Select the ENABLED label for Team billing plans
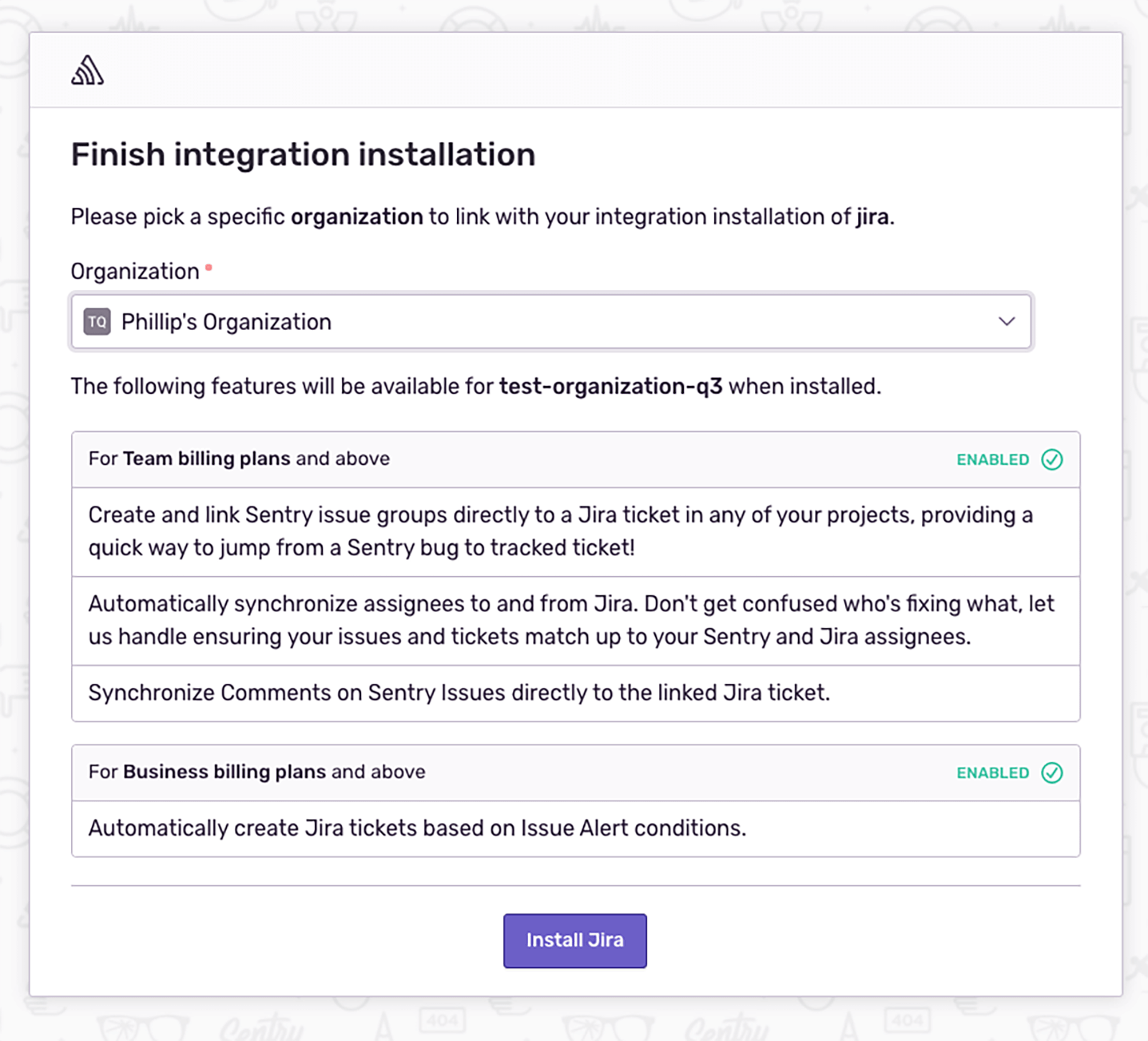This screenshot has height=1041, width=1148. [x=992, y=460]
